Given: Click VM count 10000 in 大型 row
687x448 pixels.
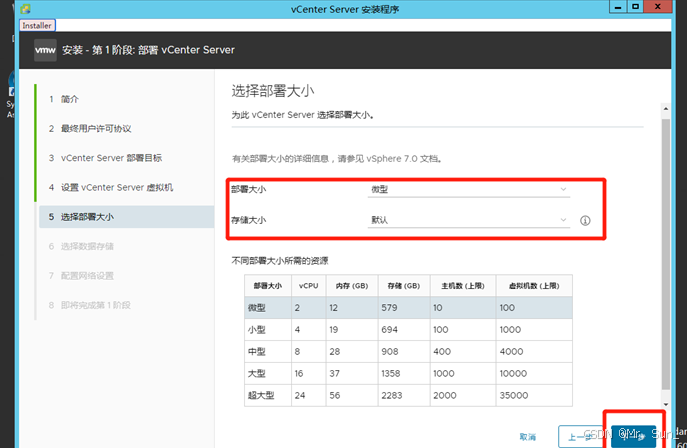Looking at the screenshot, I should (x=513, y=374).
